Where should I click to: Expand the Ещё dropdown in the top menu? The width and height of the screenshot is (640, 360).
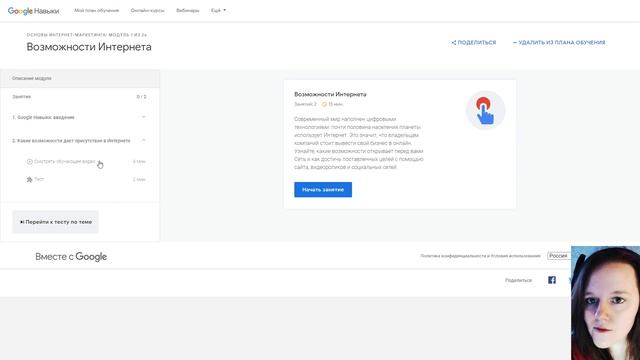pyautogui.click(x=218, y=11)
